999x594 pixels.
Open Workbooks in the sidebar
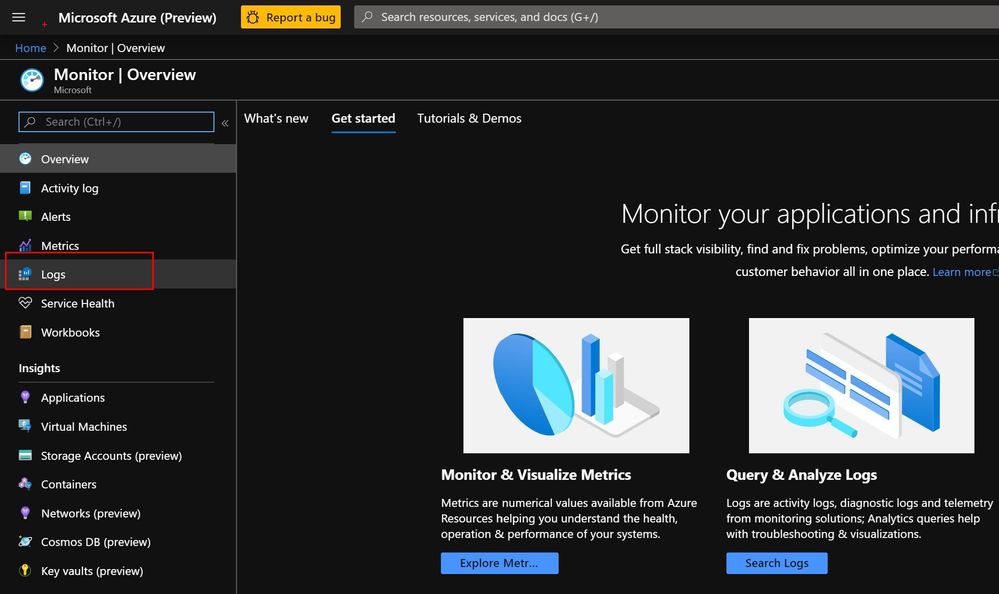pyautogui.click(x=118, y=332)
